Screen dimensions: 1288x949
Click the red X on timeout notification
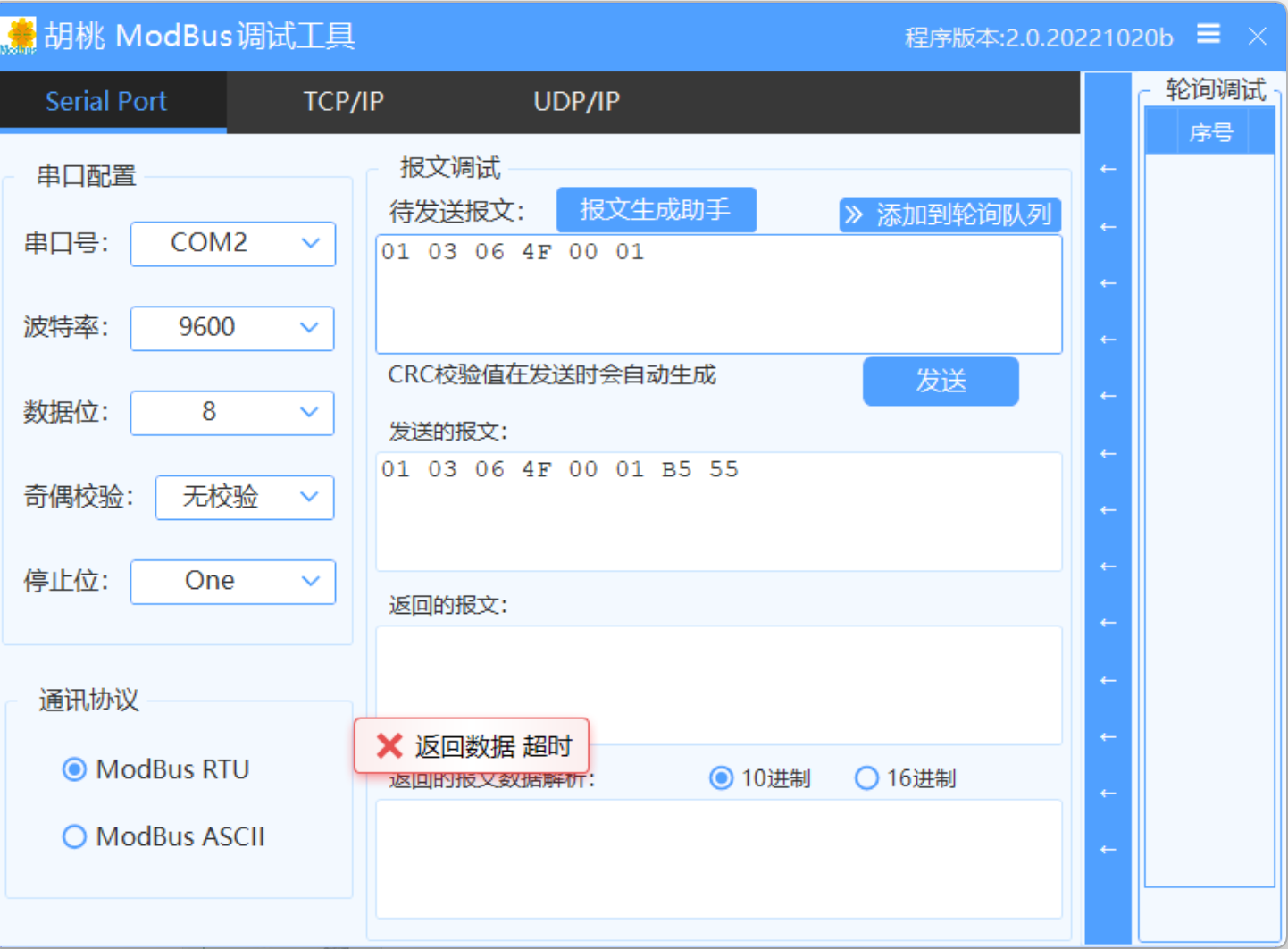[389, 746]
